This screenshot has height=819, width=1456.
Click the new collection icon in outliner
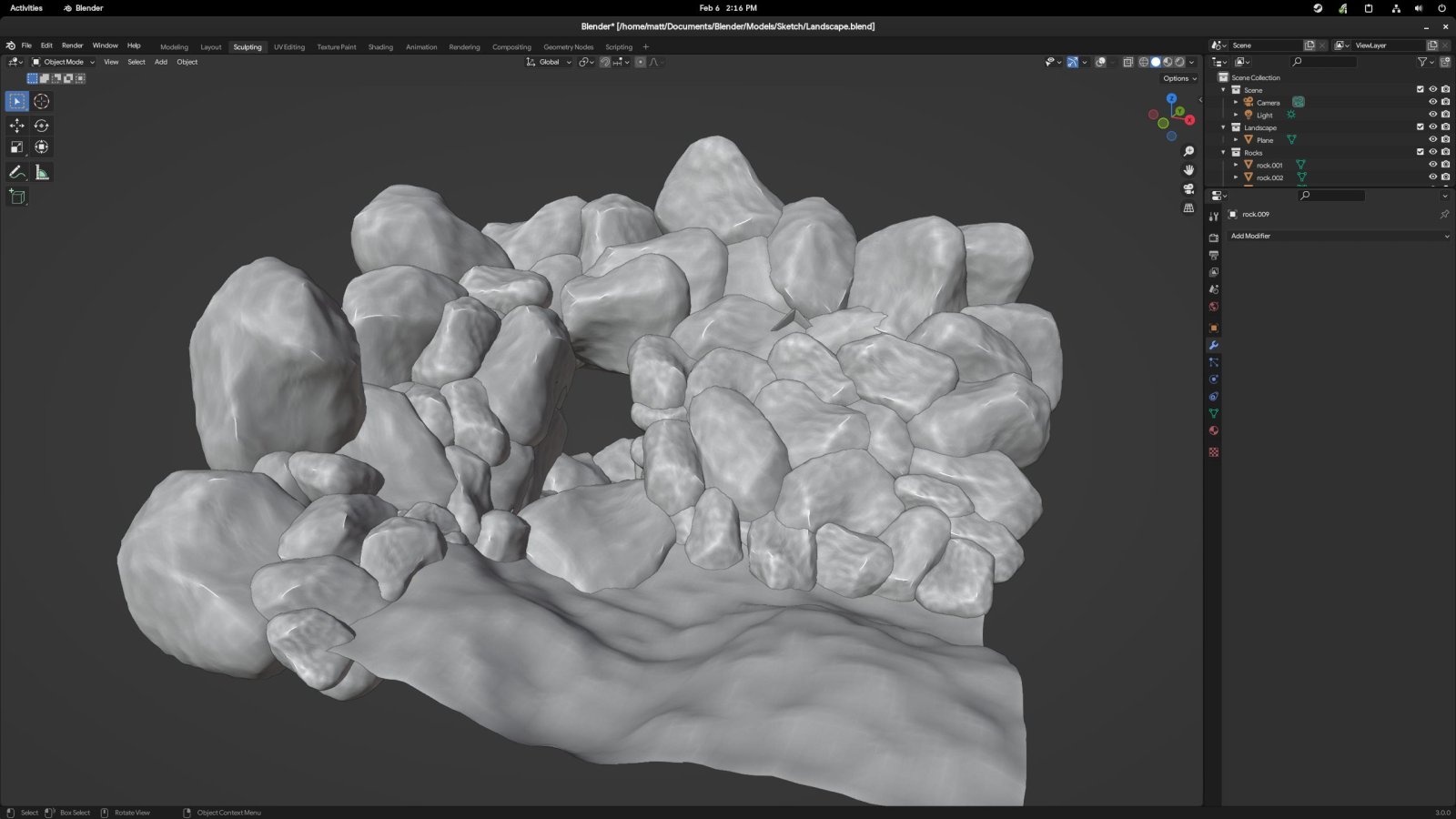click(1445, 62)
